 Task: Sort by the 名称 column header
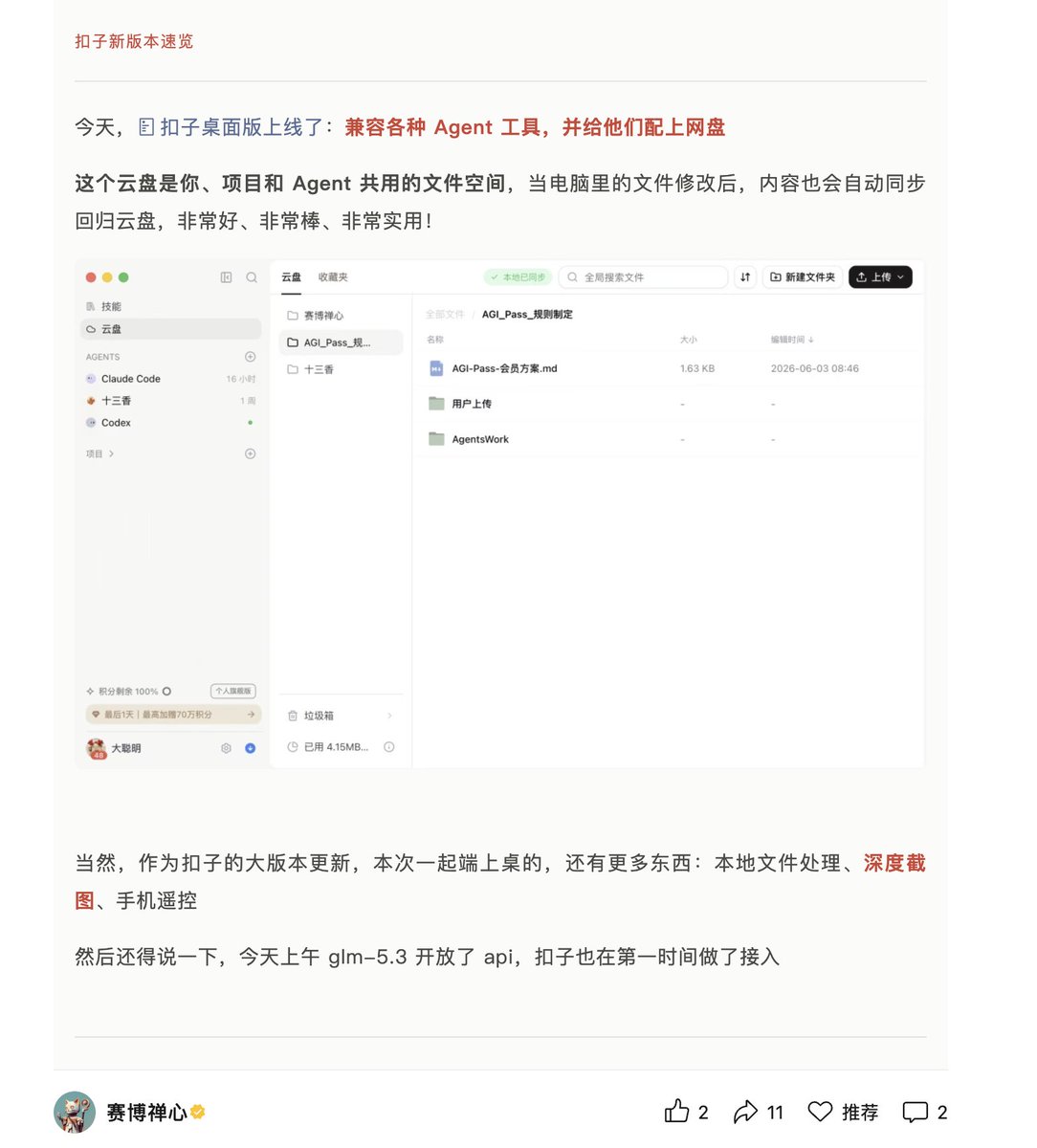pyautogui.click(x=435, y=340)
